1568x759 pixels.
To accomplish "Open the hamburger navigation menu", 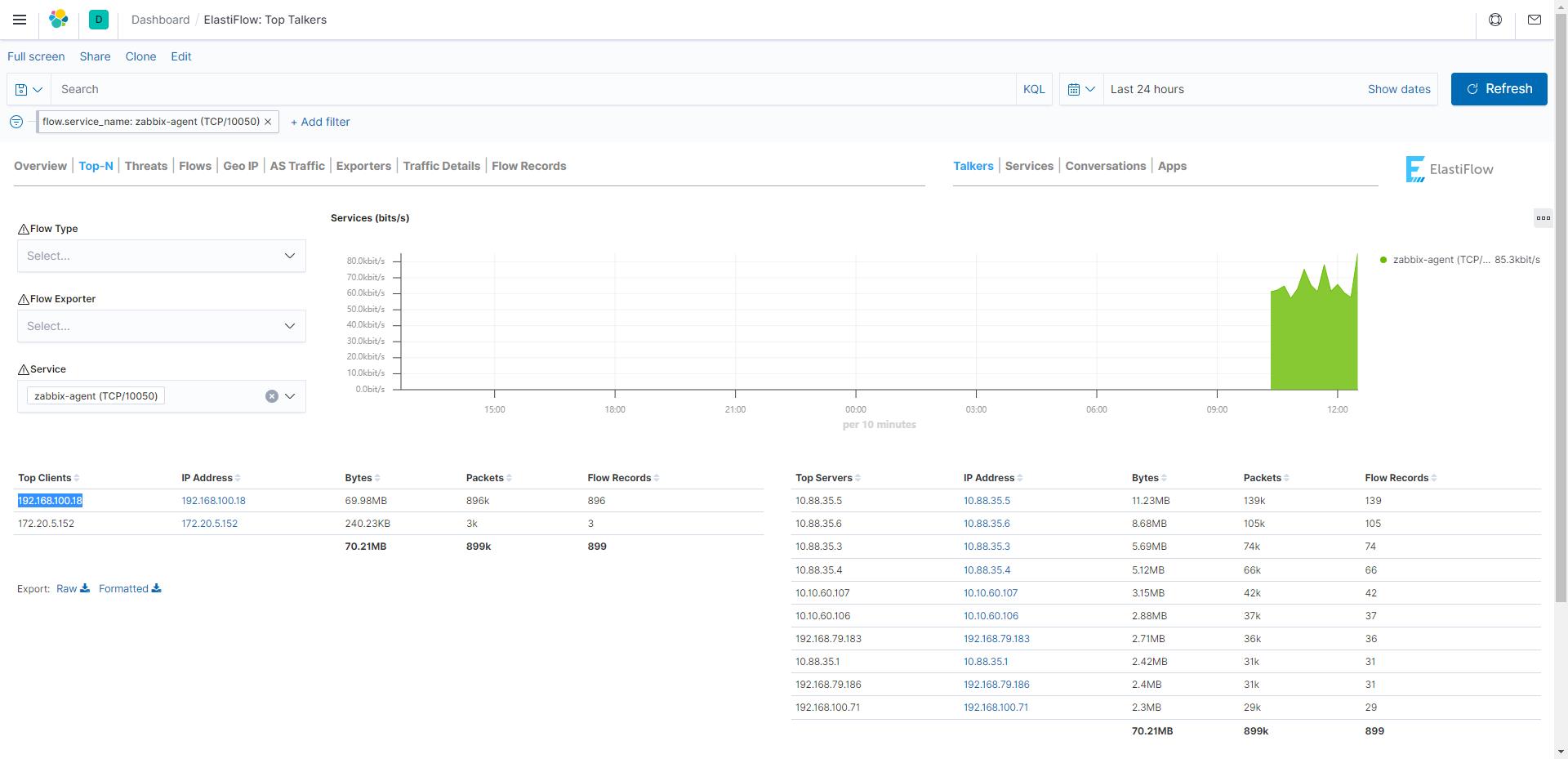I will point(20,20).
